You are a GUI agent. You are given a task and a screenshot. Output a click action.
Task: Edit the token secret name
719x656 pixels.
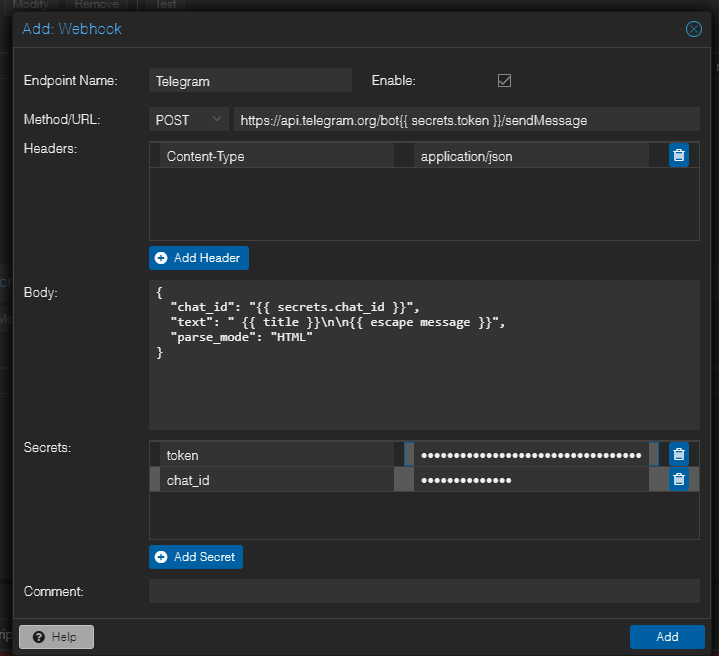(277, 455)
